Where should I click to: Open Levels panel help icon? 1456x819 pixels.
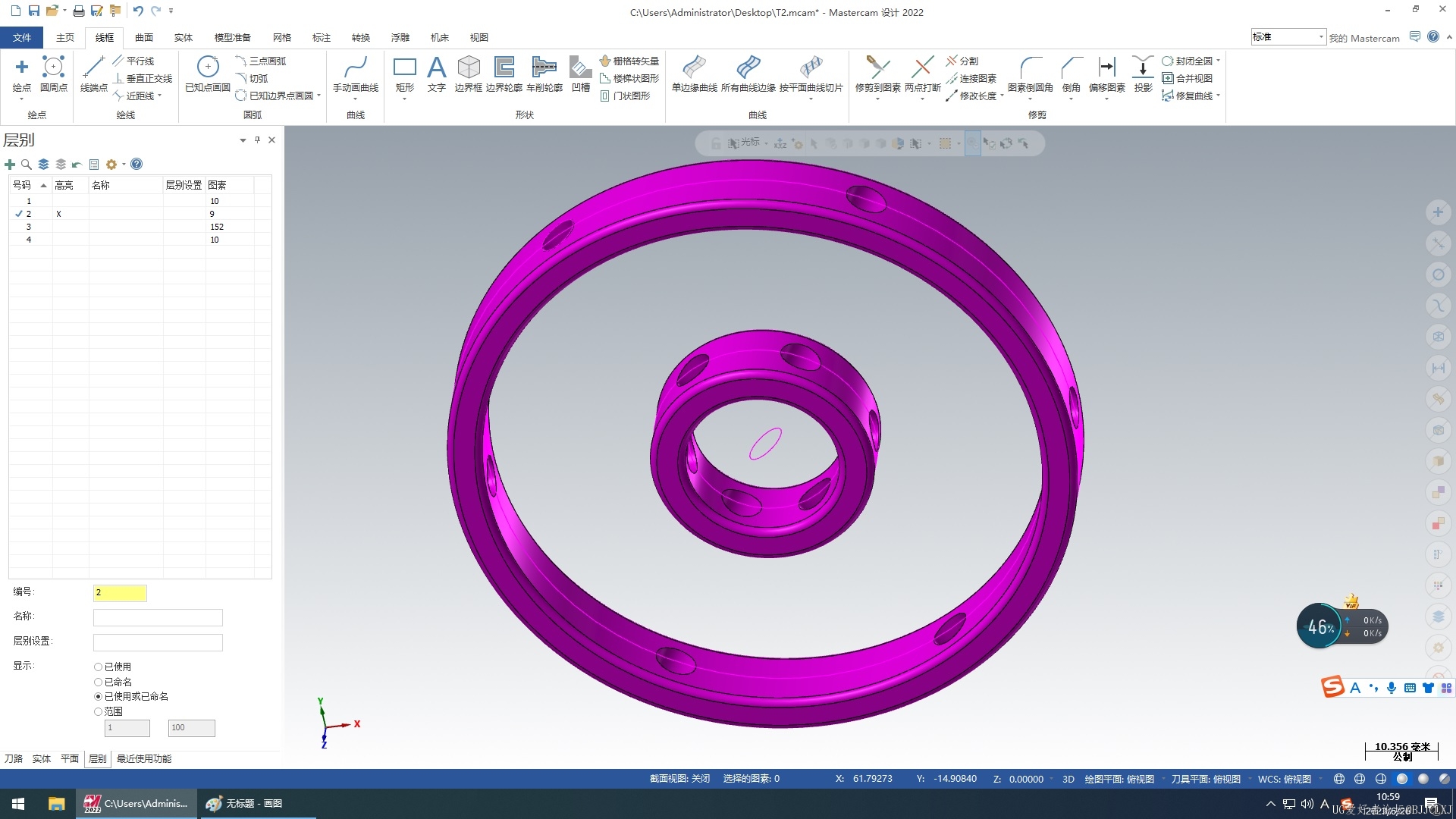click(136, 164)
